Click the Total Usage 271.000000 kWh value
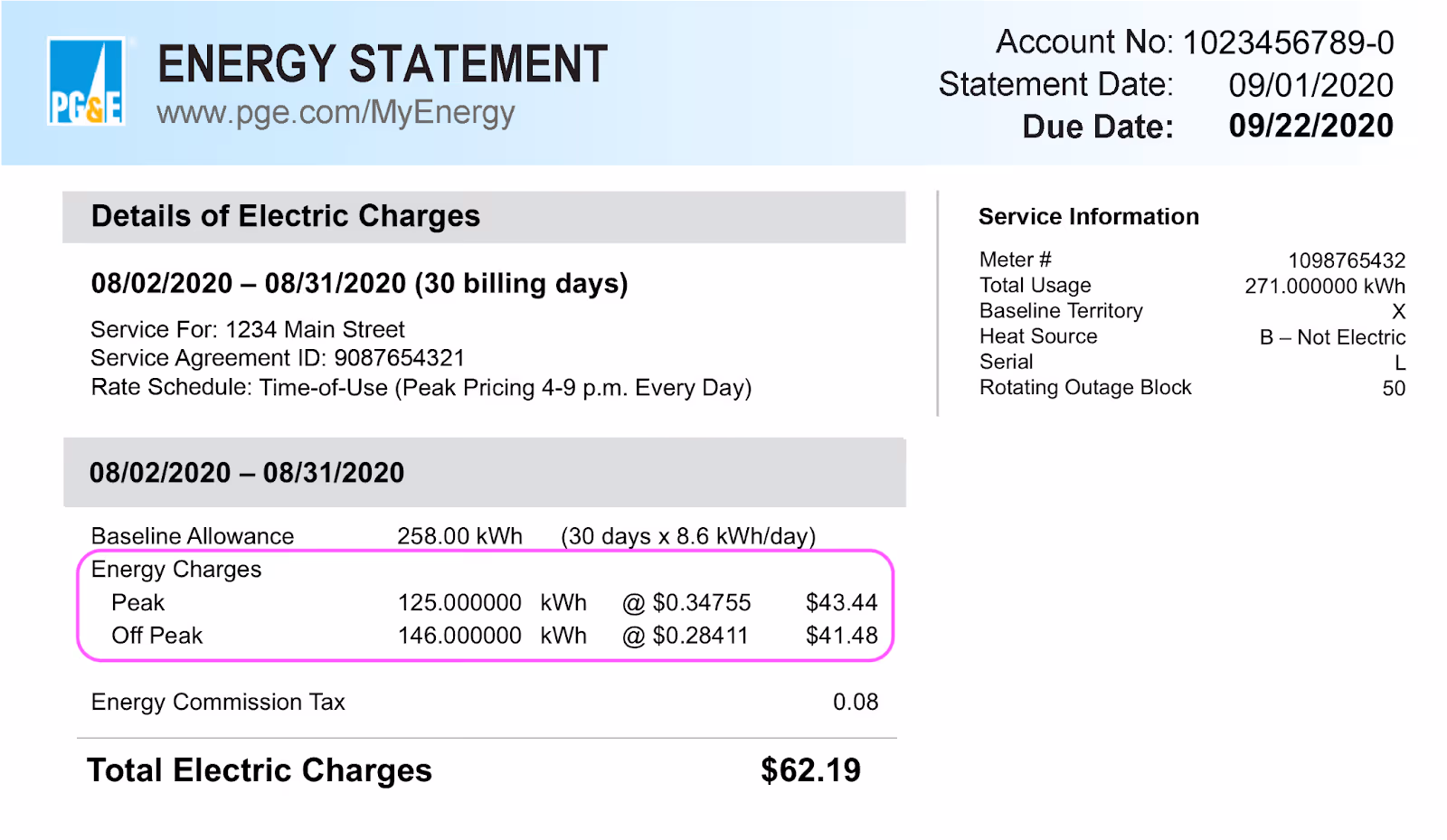The height and width of the screenshot is (840, 1447). [x=1325, y=286]
